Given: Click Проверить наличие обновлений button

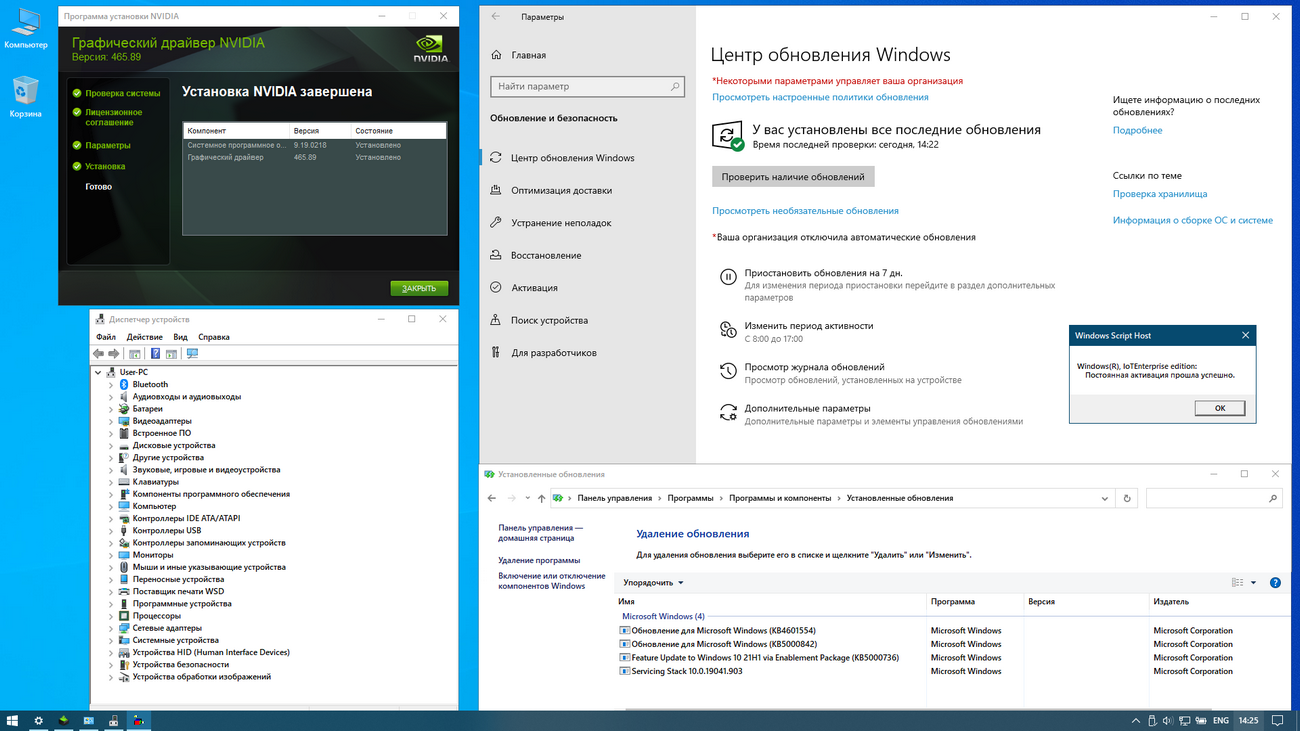Looking at the screenshot, I should tap(793, 177).
